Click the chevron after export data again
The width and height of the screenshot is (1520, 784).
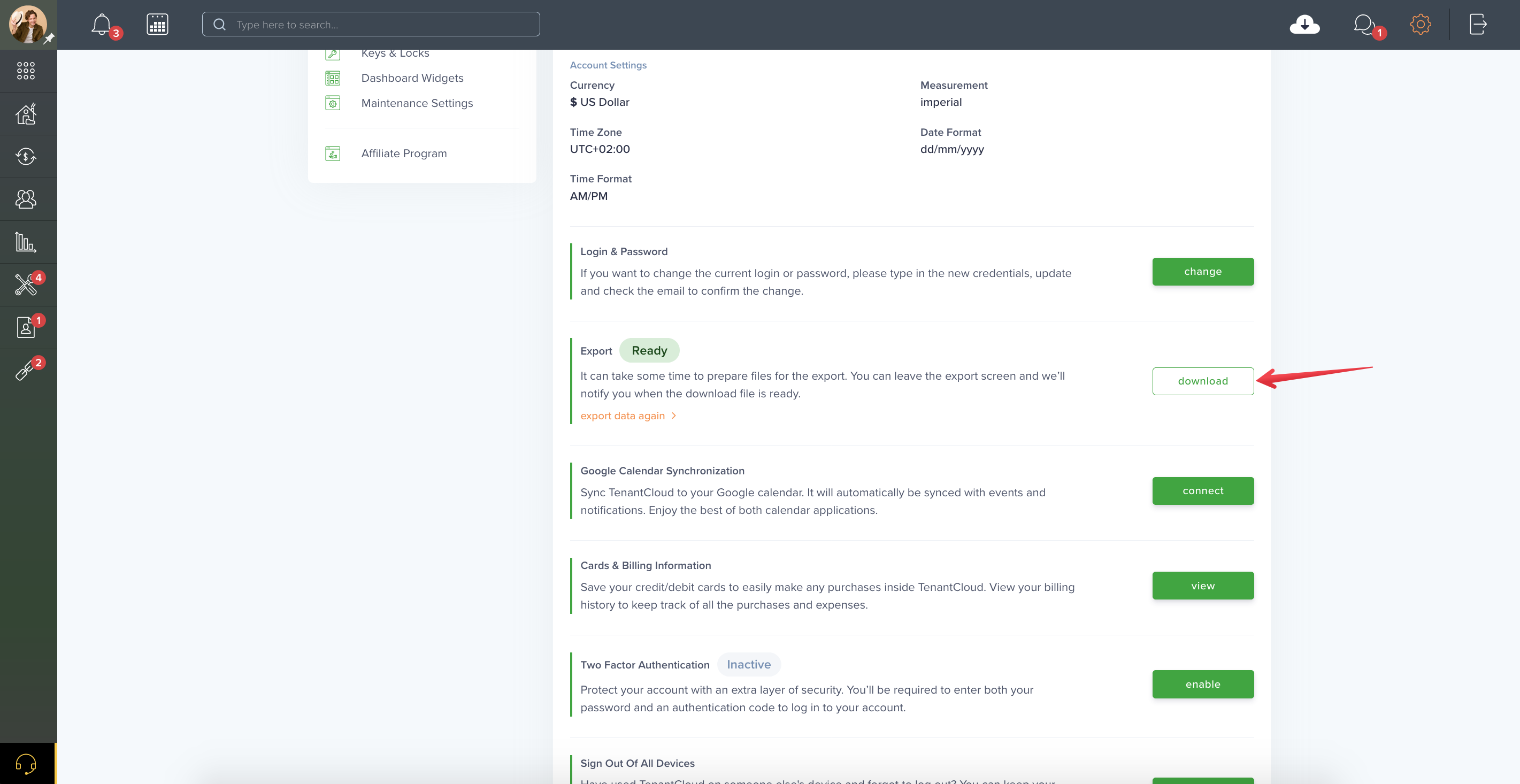pos(674,416)
